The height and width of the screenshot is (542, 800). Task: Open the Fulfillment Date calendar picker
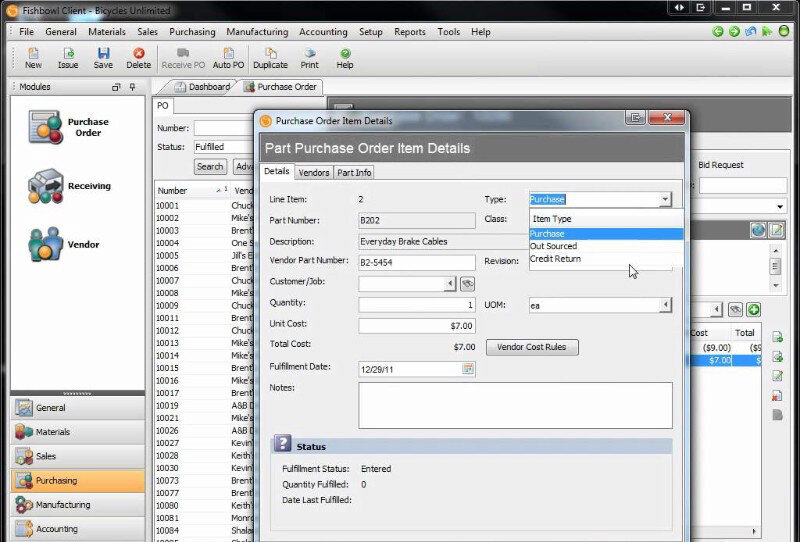click(x=467, y=369)
